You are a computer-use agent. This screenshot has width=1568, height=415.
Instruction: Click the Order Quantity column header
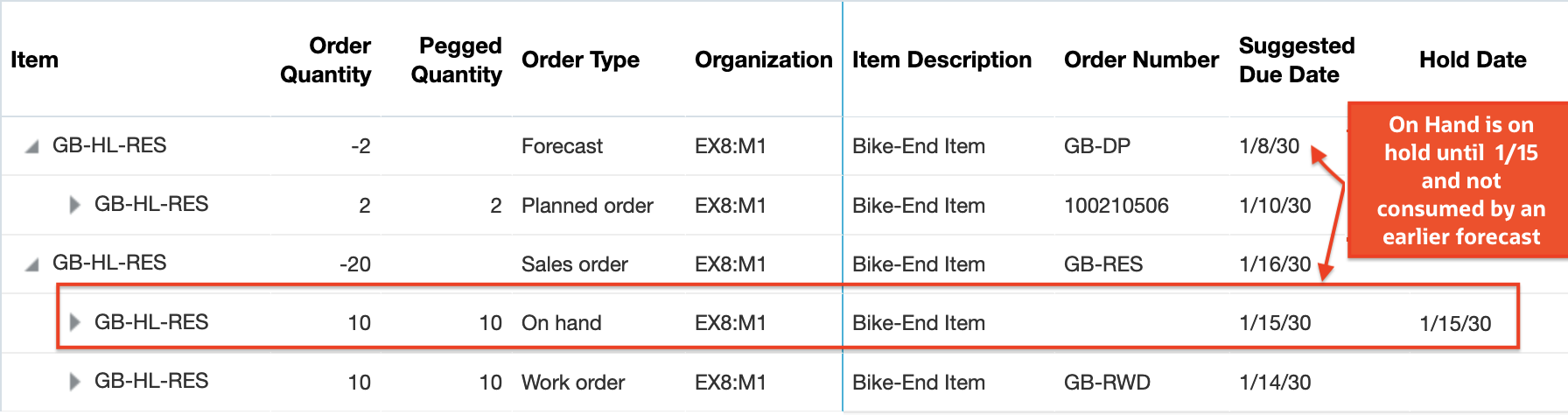[325, 60]
